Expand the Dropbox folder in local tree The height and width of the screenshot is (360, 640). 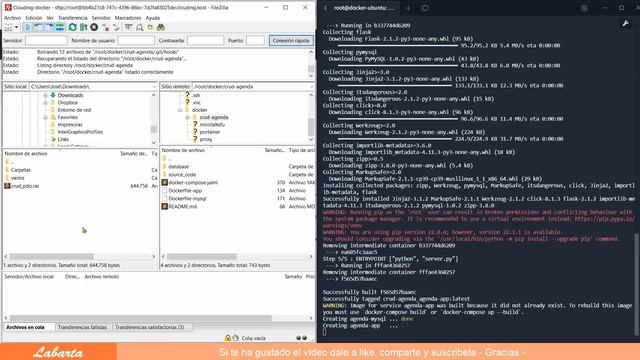[x=46, y=102]
